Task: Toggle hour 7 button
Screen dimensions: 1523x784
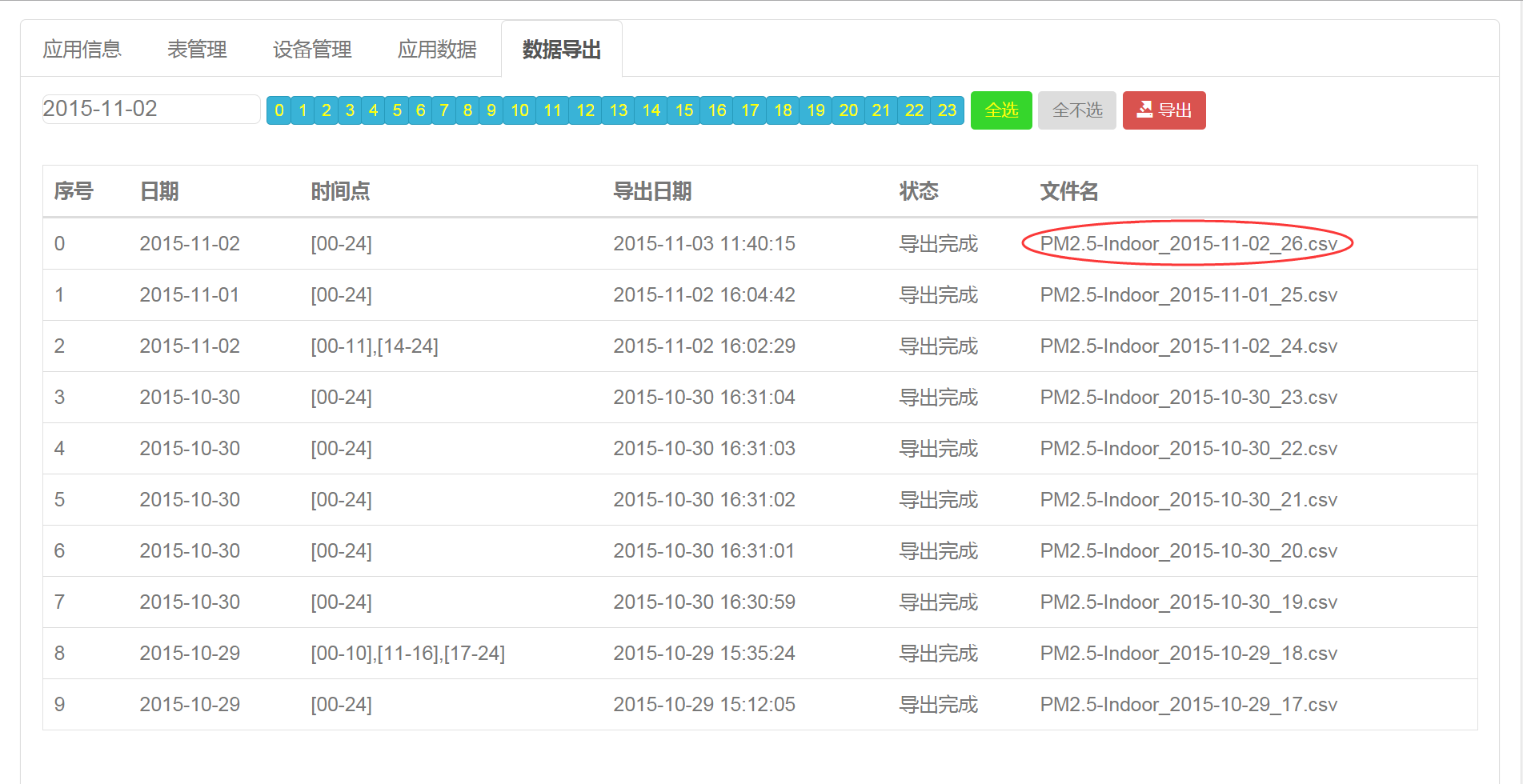Action: (444, 110)
